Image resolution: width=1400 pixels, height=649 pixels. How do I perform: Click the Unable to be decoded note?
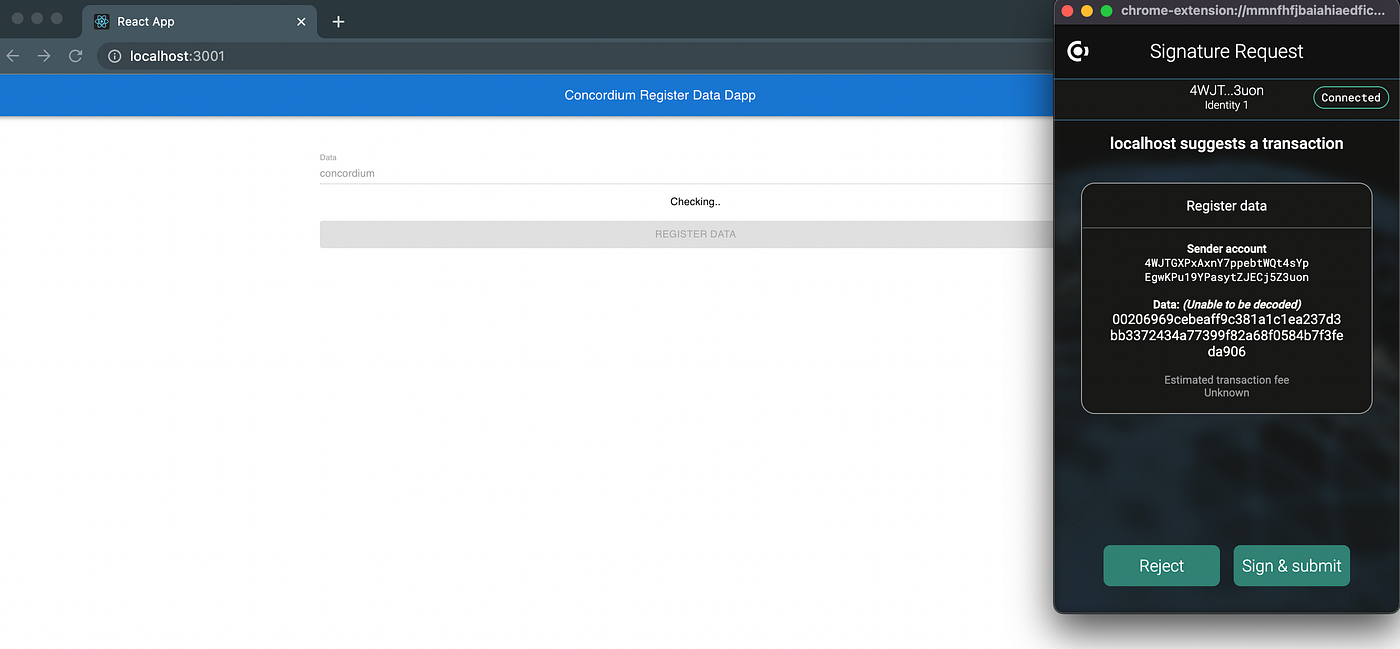[x=1242, y=304]
